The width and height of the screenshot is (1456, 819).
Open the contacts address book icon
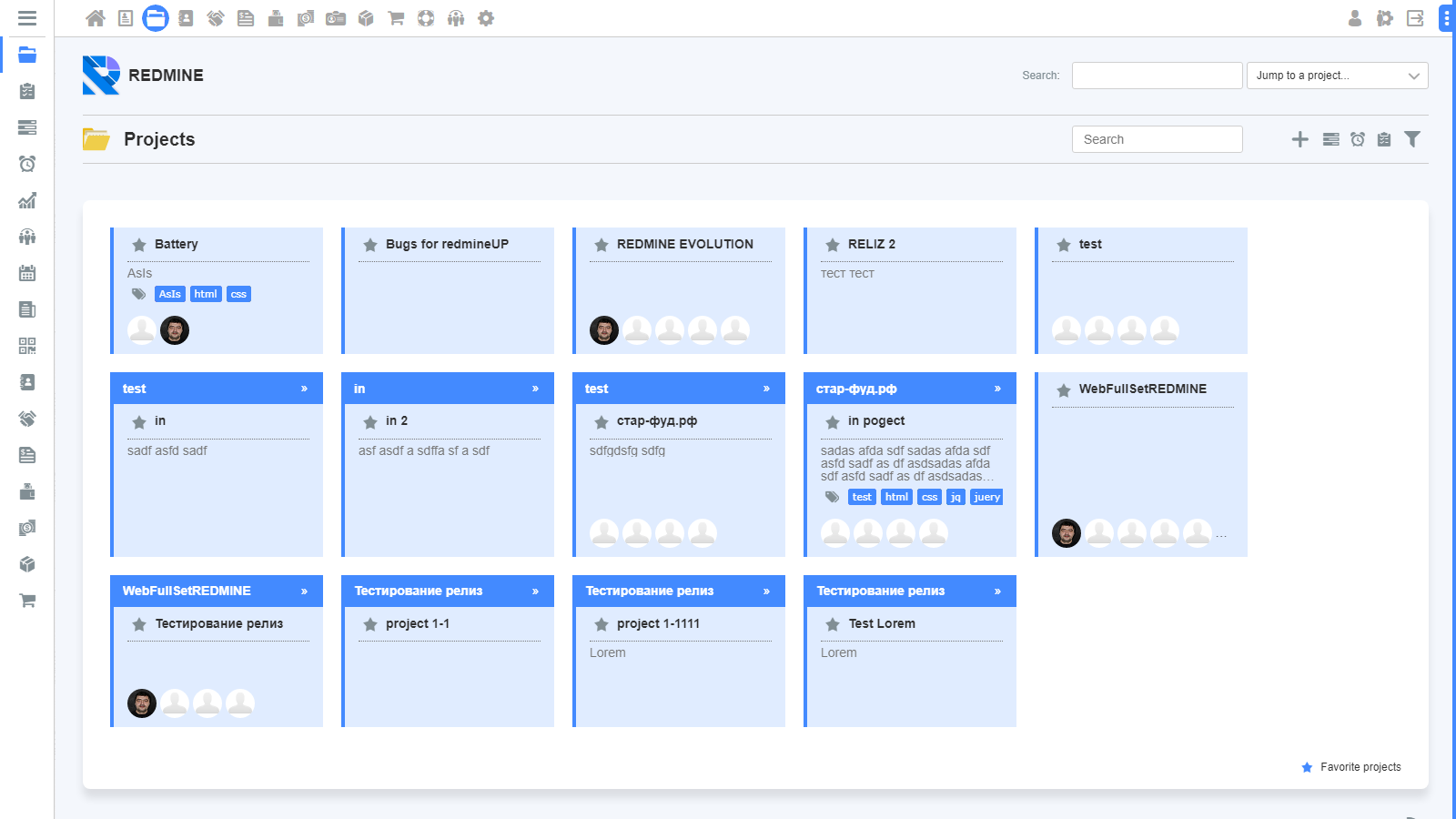click(186, 18)
